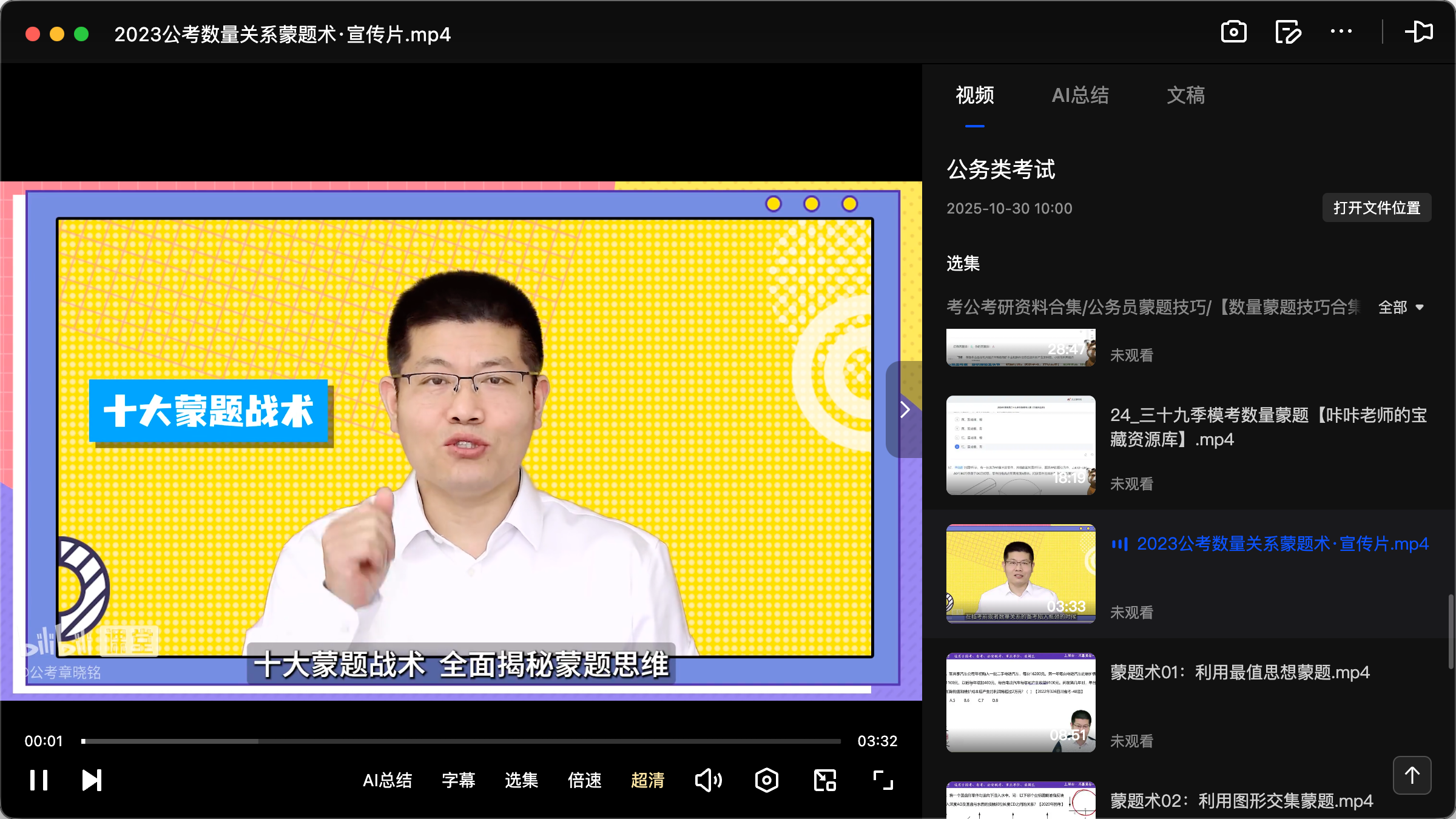This screenshot has height=819, width=1456.
Task: Take a screenshot with the camera icon
Action: (x=1234, y=32)
